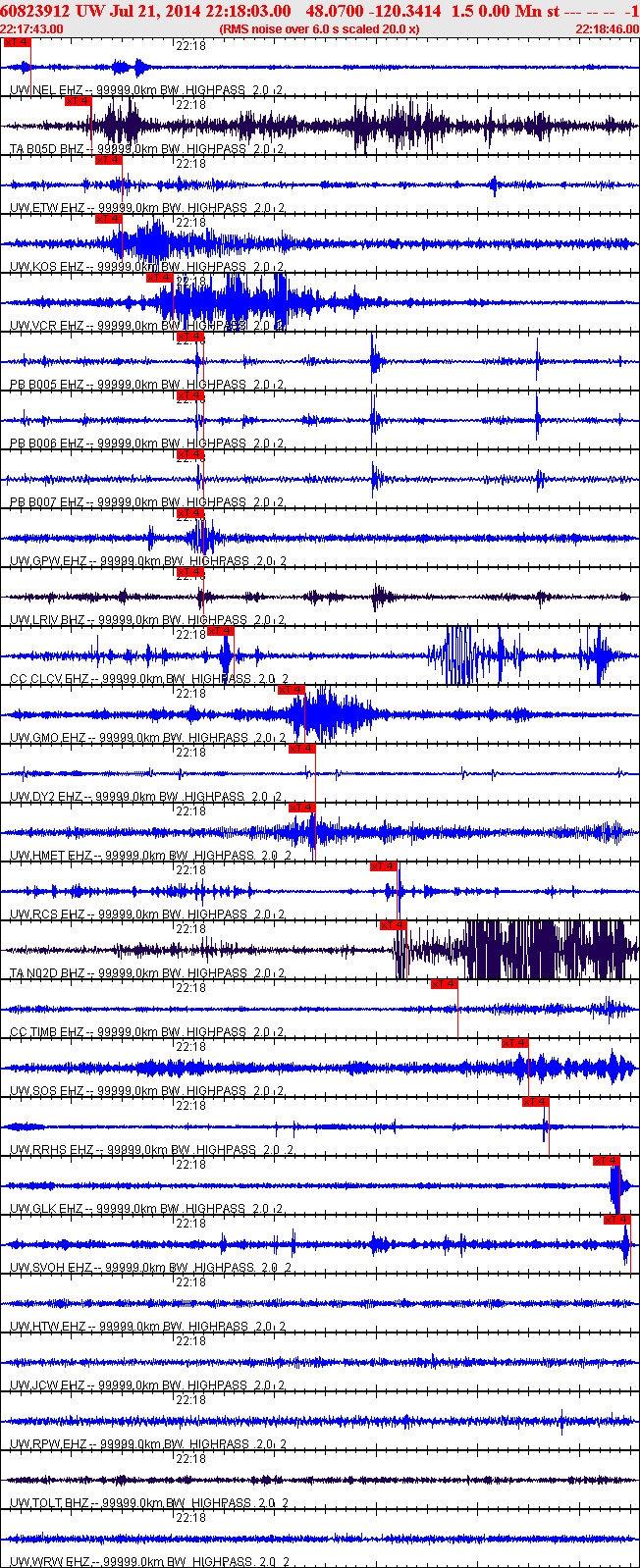Click the end time label 22:18:46.00
Image resolution: width=640 pixels, height=1568 pixels.
coord(608,29)
